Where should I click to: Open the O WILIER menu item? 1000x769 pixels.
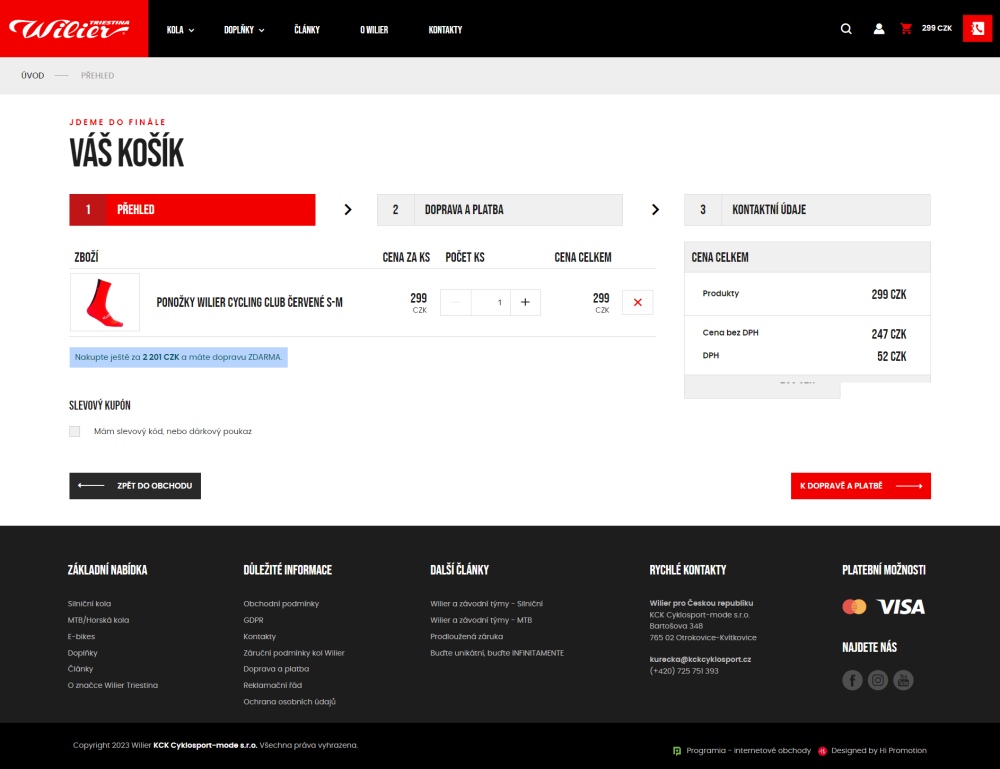coord(374,29)
